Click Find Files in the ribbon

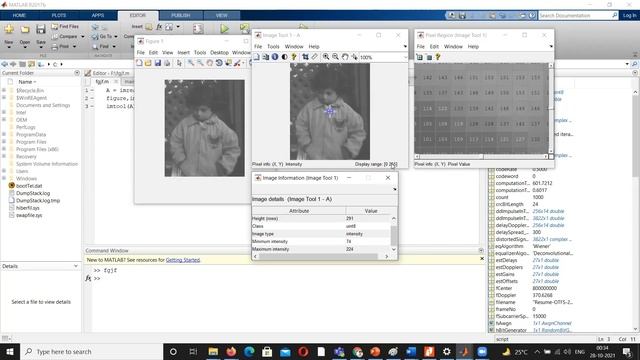click(65, 27)
